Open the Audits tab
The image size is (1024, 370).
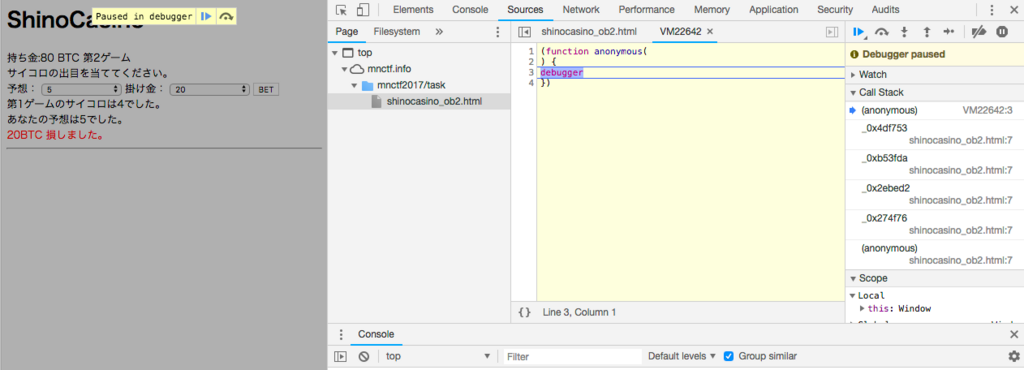tap(885, 10)
